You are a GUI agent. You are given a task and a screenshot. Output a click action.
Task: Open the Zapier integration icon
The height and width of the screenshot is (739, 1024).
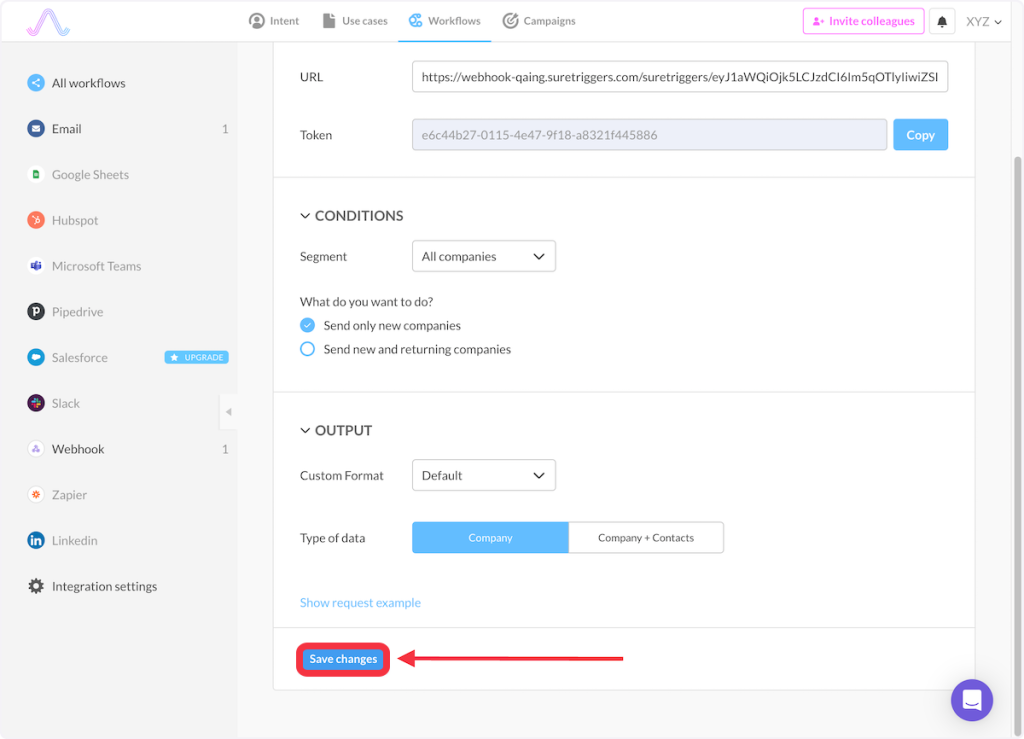pyautogui.click(x=36, y=495)
